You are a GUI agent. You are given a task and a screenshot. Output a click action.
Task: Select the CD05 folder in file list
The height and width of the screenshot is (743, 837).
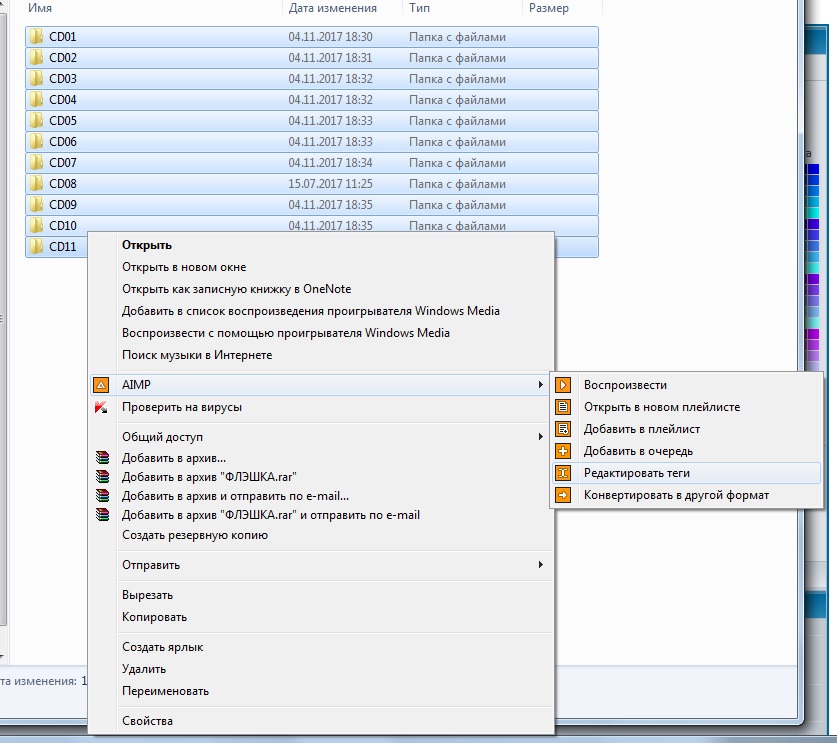[63, 121]
